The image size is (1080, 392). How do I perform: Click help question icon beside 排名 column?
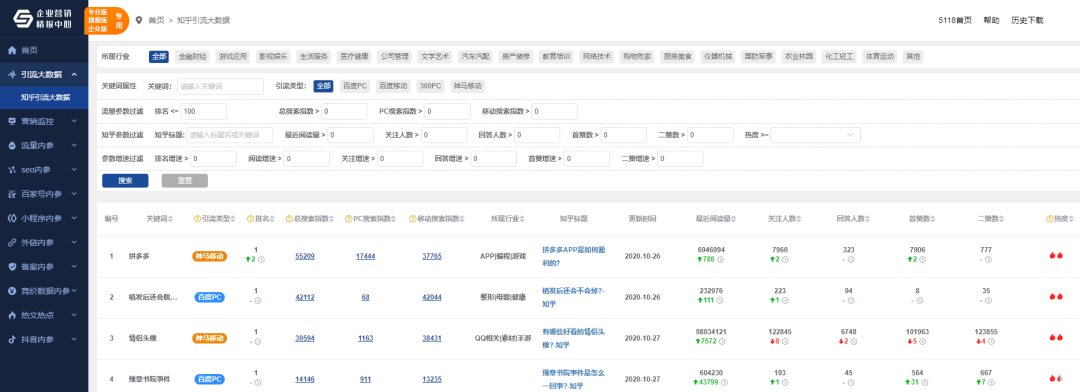[251, 218]
